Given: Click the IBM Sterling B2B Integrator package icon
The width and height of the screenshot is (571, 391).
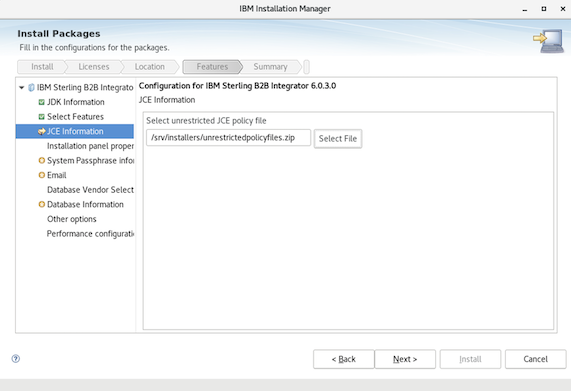Looking at the screenshot, I should pos(31,88).
